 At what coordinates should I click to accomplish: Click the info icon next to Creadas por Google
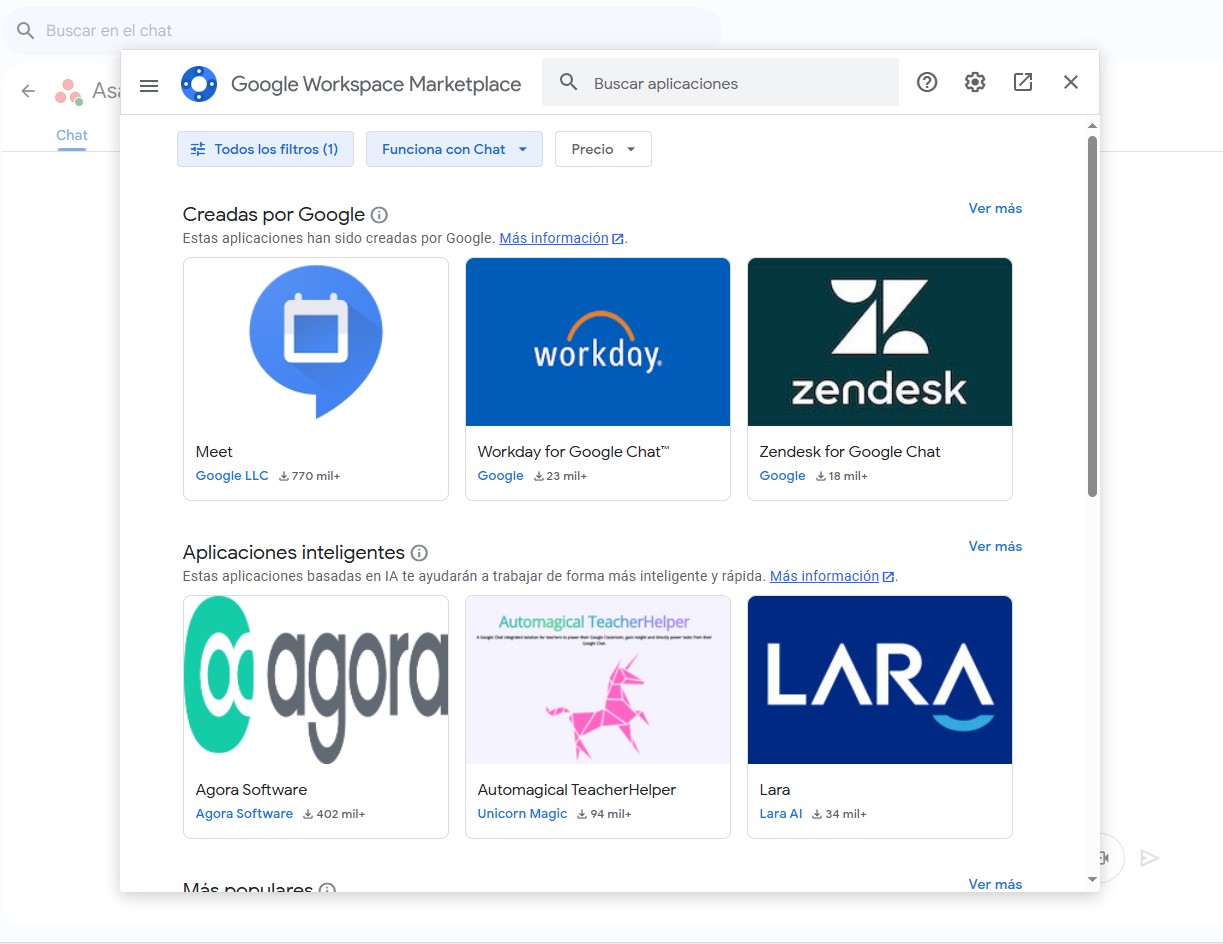(x=379, y=215)
